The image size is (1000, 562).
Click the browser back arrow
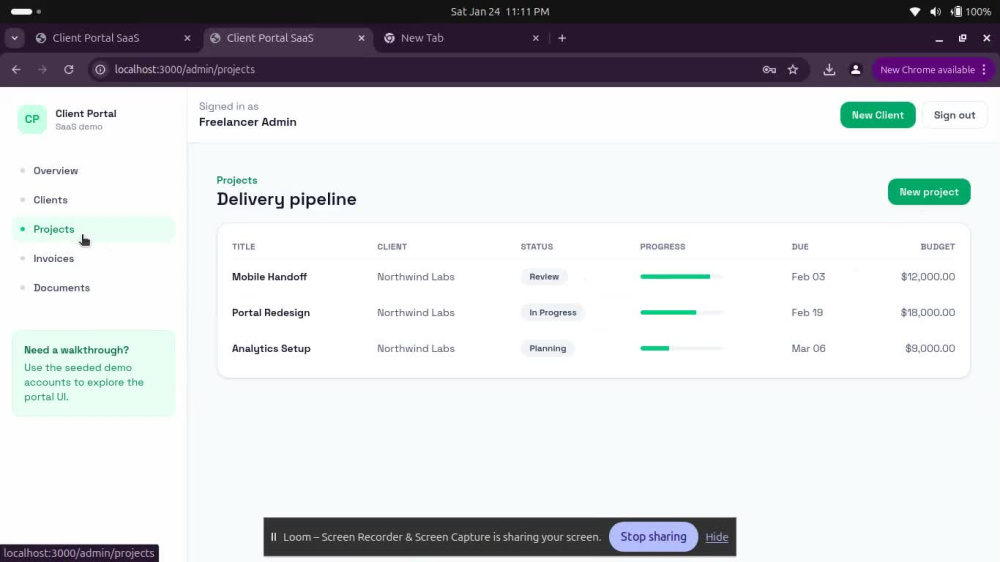click(x=16, y=70)
